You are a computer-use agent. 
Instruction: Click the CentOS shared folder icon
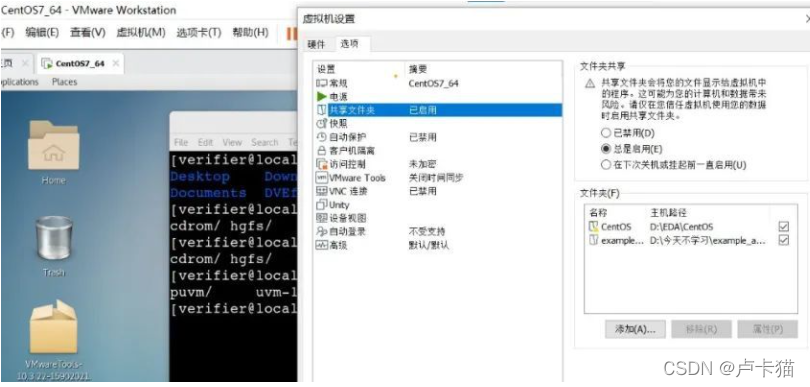point(593,226)
